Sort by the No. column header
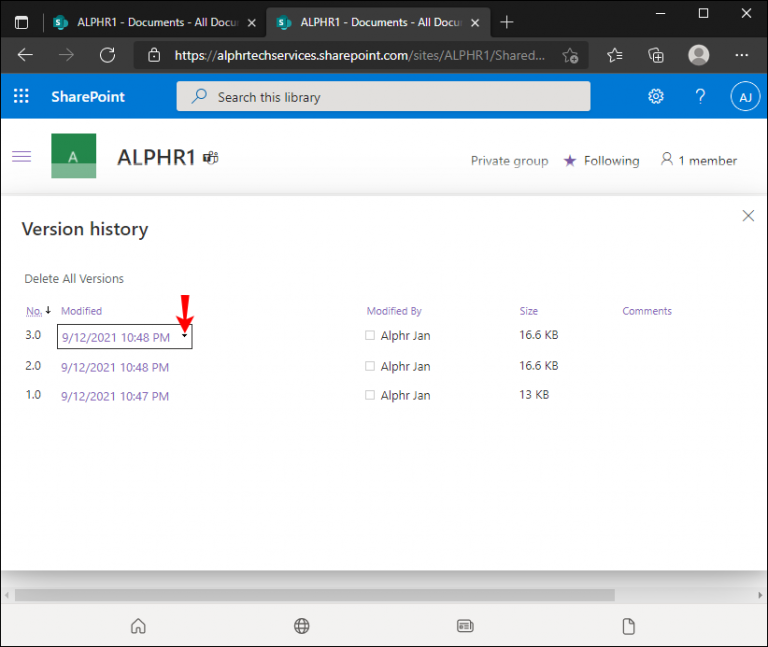768x647 pixels. 34,311
